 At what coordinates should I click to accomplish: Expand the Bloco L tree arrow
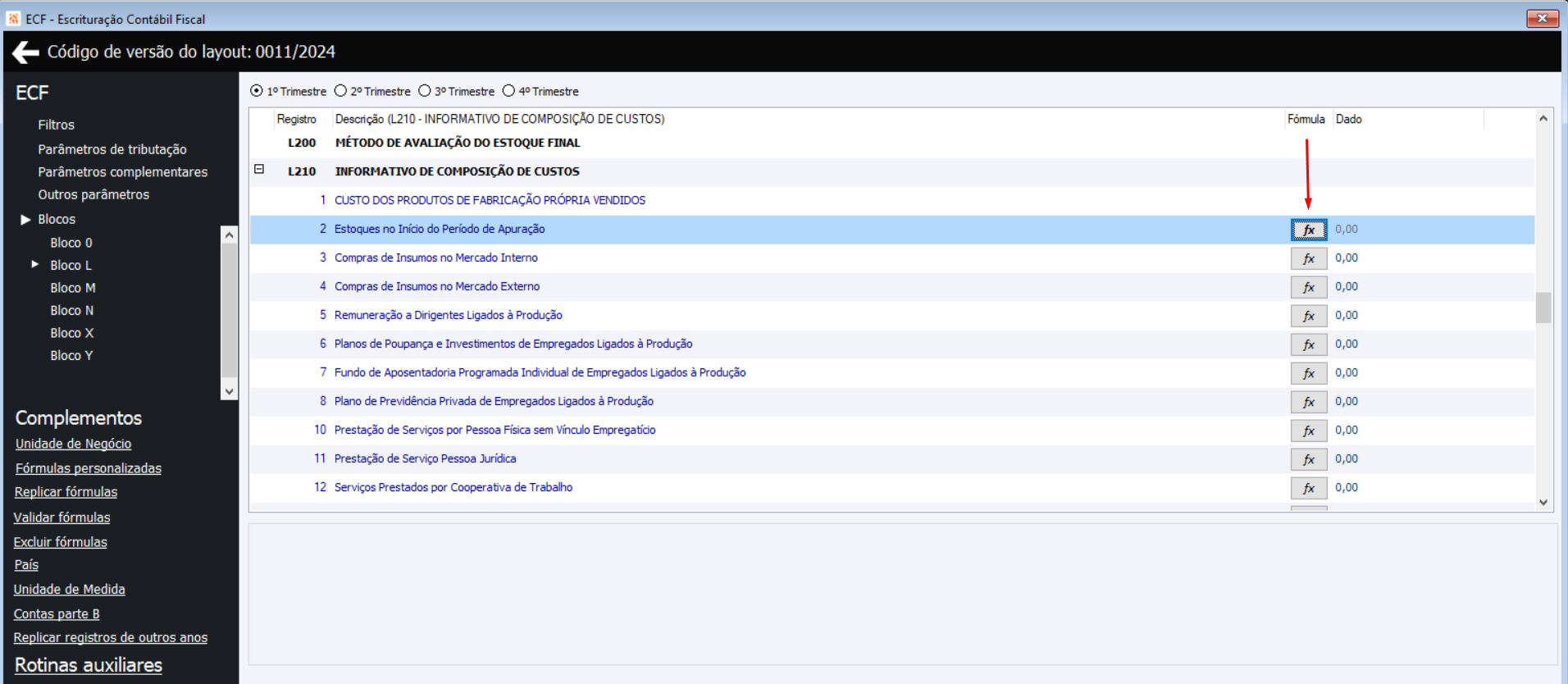point(35,264)
